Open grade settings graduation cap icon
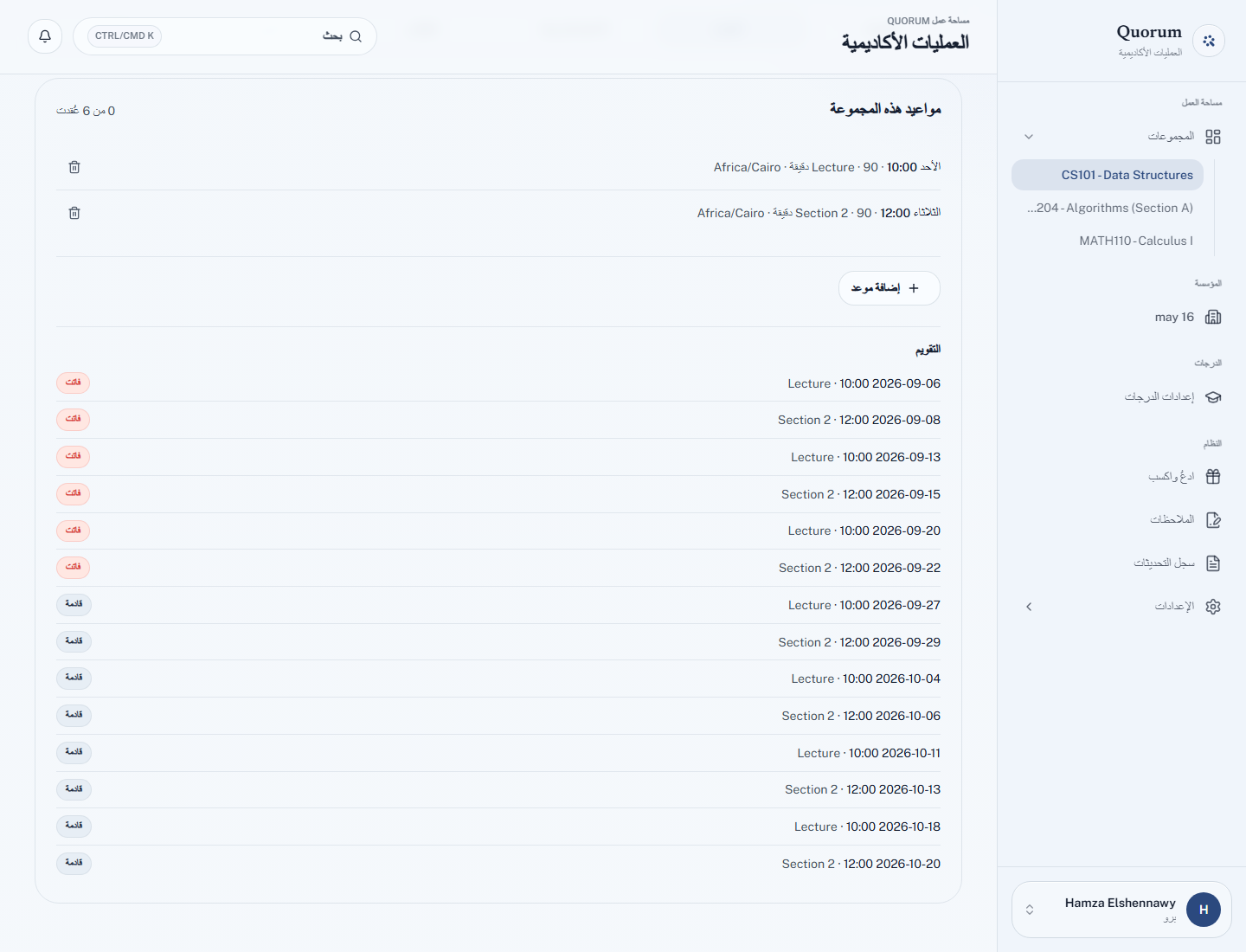This screenshot has height=952, width=1246. pos(1213,397)
